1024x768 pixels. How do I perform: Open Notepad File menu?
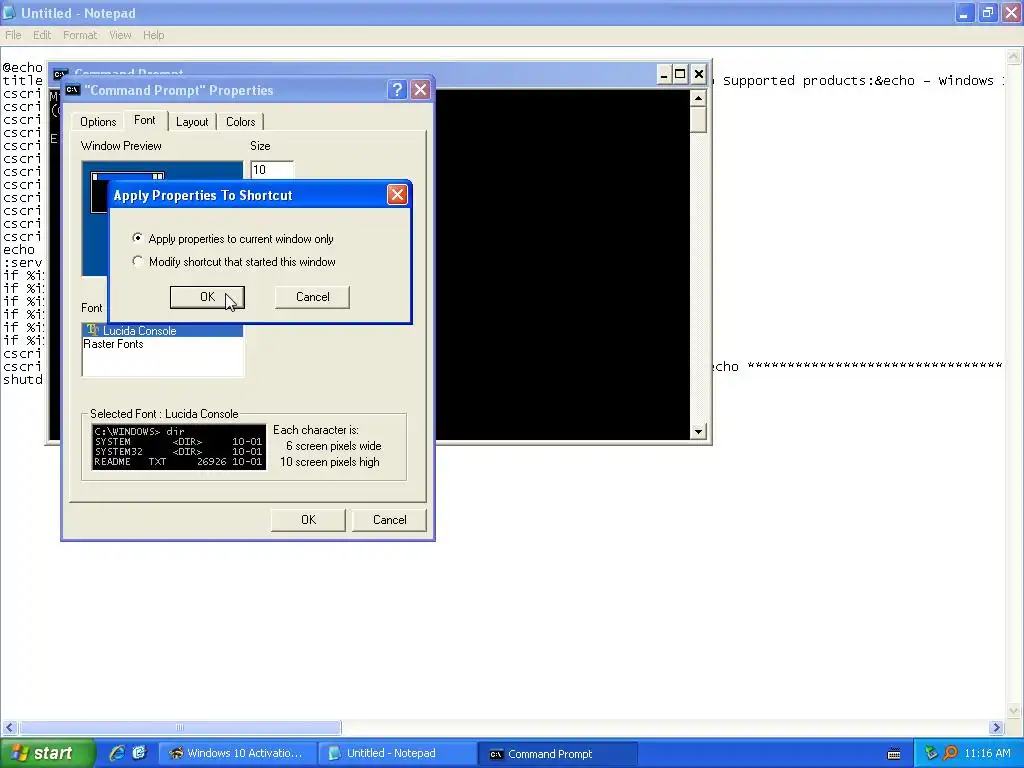13,35
